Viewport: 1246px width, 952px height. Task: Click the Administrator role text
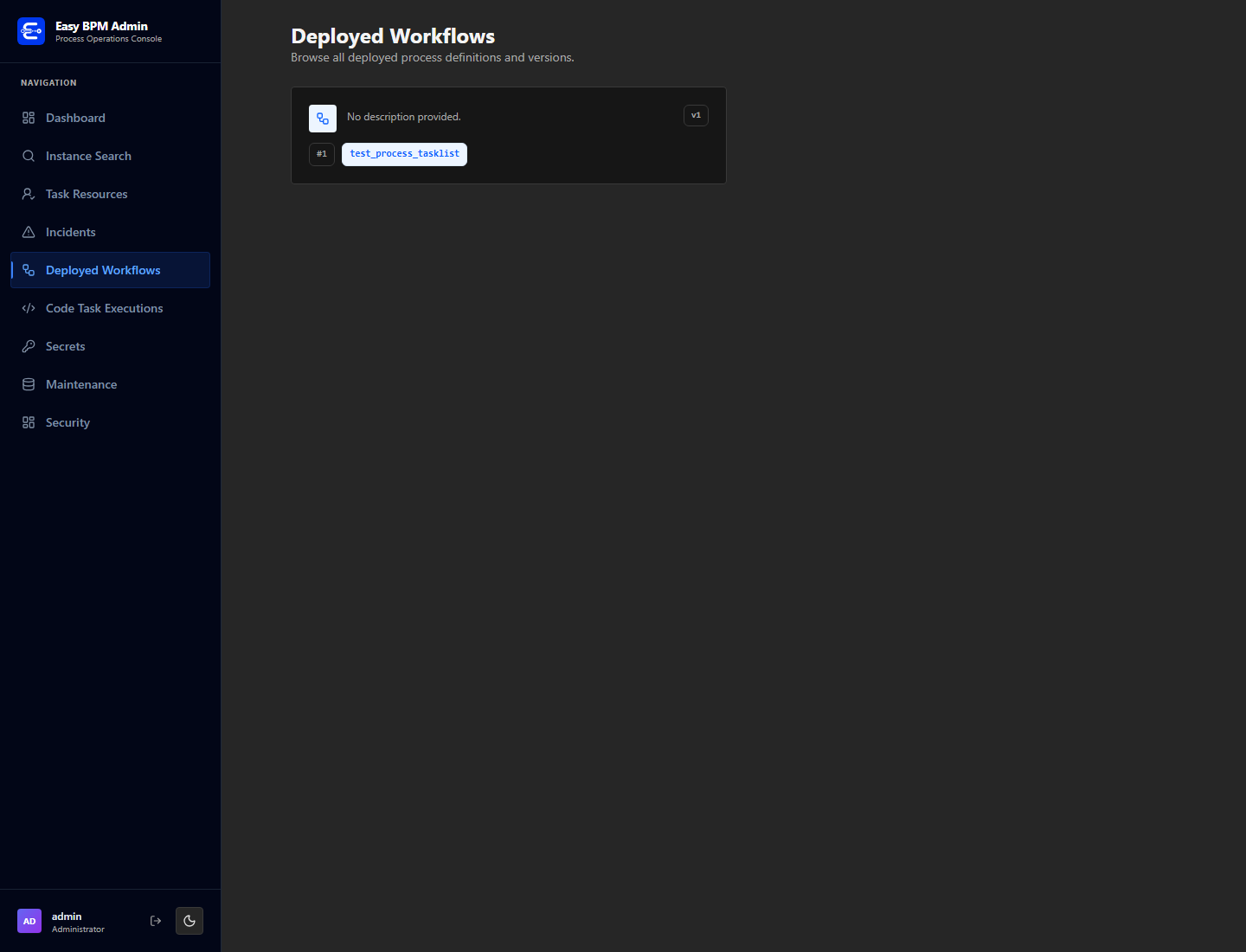[78, 929]
